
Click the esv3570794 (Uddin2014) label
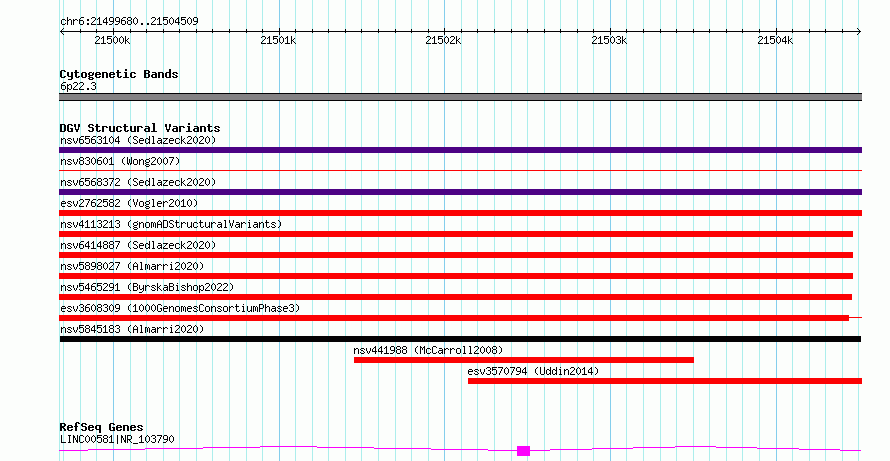(x=533, y=371)
